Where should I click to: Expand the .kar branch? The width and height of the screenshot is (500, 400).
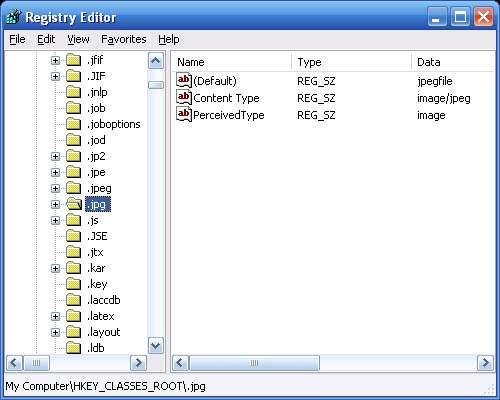pos(55,268)
